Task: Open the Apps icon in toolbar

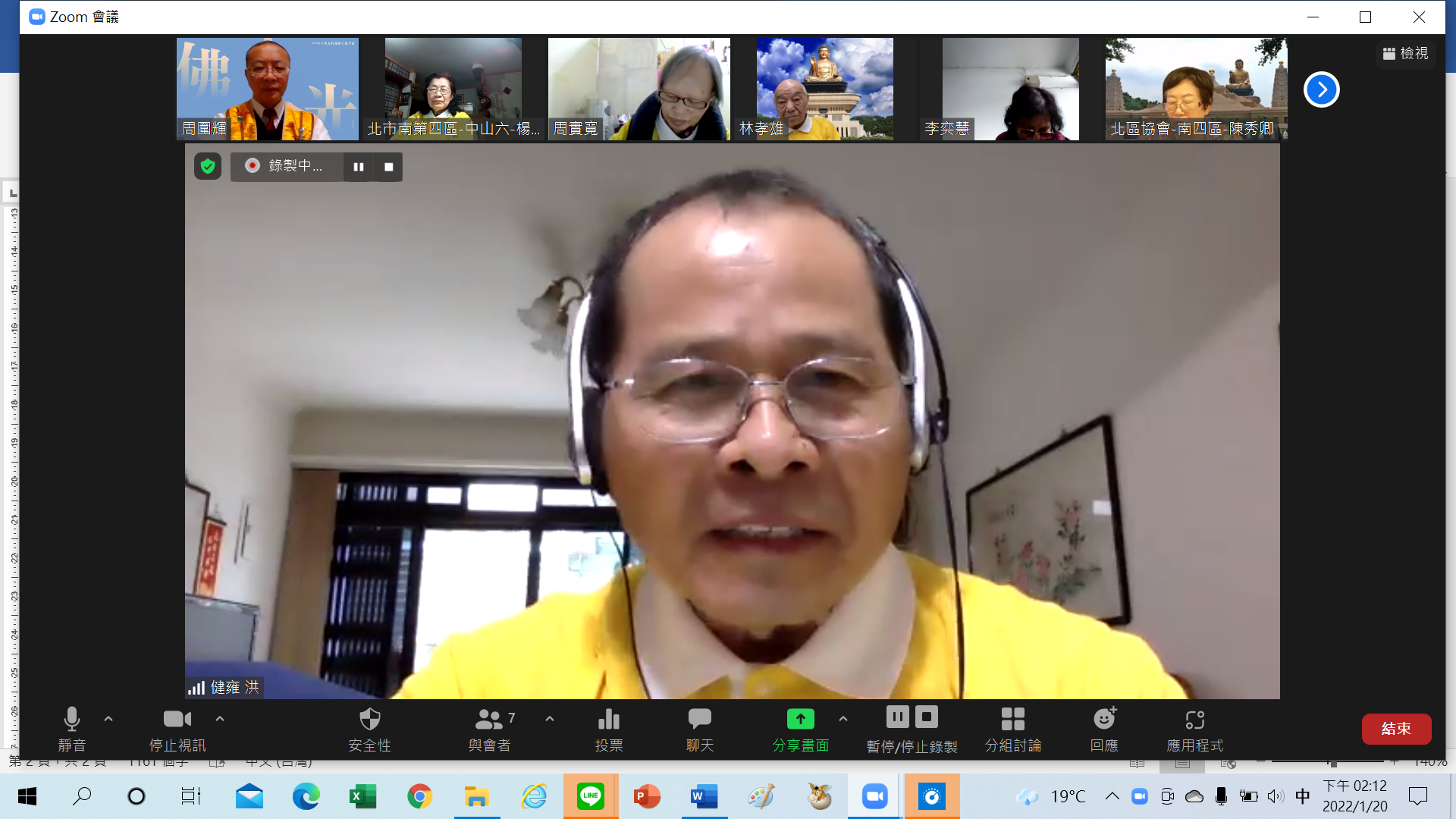Action: (x=1194, y=719)
